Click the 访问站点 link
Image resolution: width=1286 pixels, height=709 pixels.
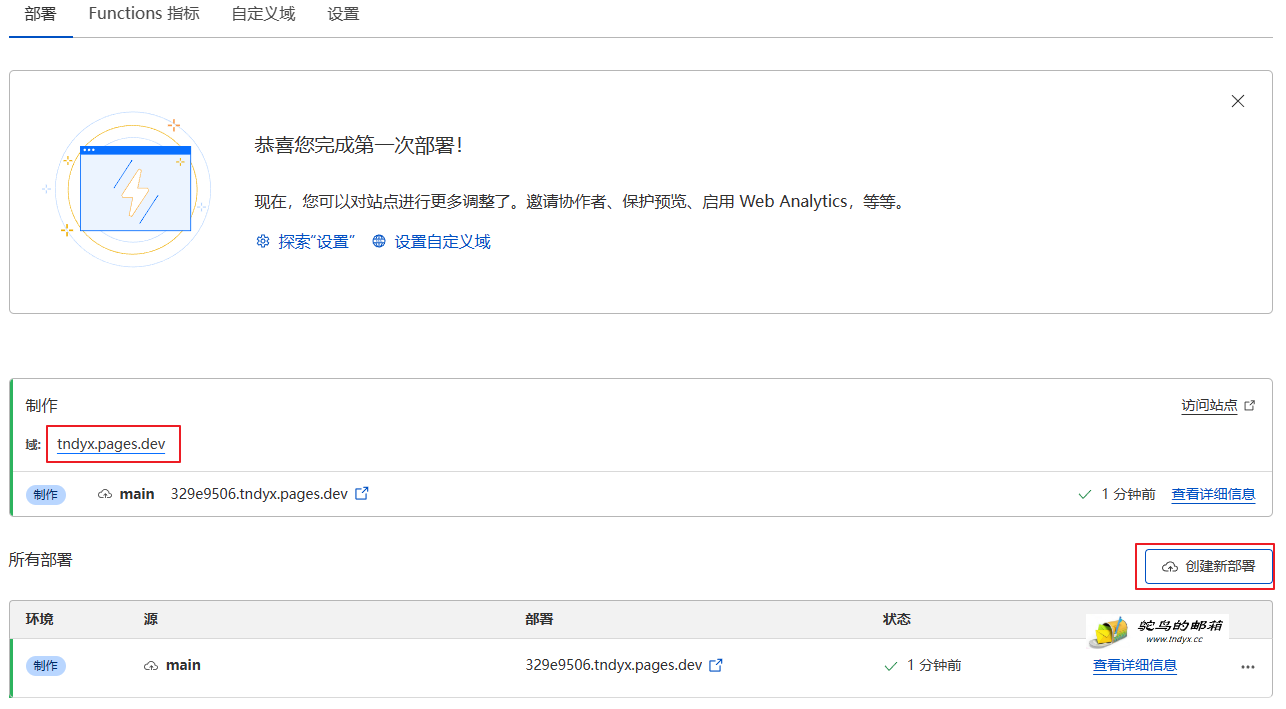1209,405
